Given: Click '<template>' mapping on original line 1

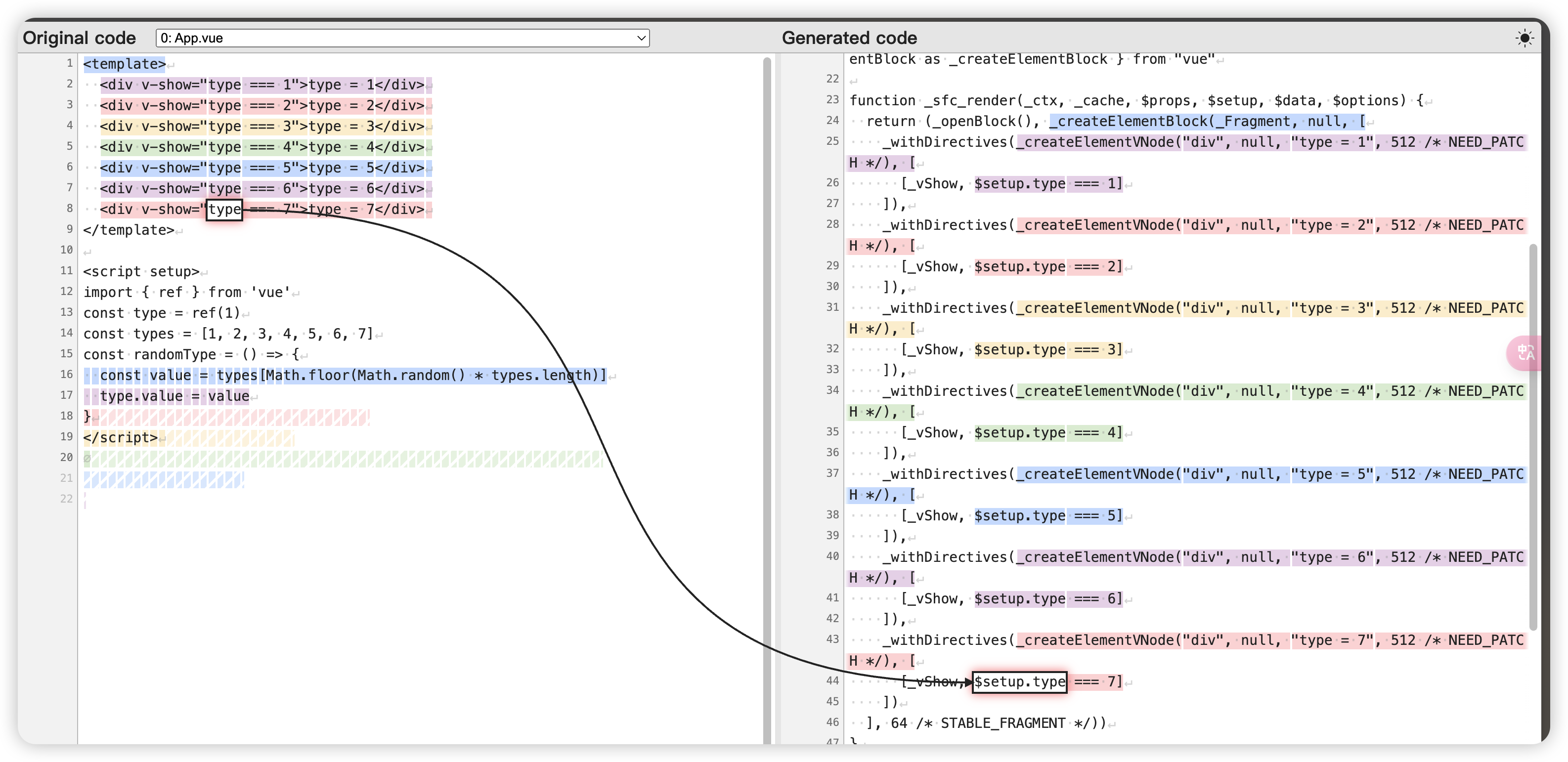Looking at the screenshot, I should [x=124, y=64].
